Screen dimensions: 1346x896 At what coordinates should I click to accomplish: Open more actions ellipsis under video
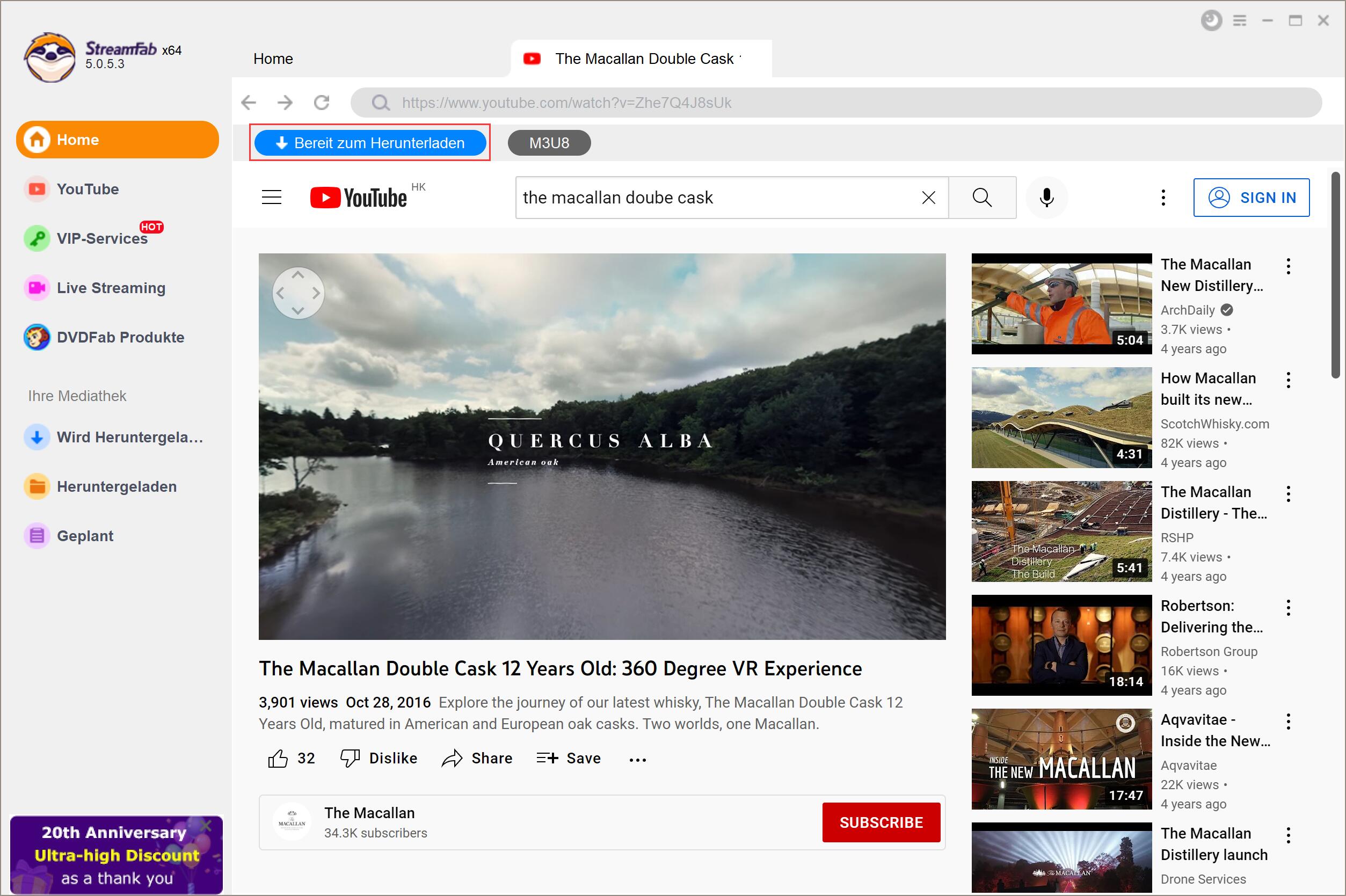click(x=638, y=760)
